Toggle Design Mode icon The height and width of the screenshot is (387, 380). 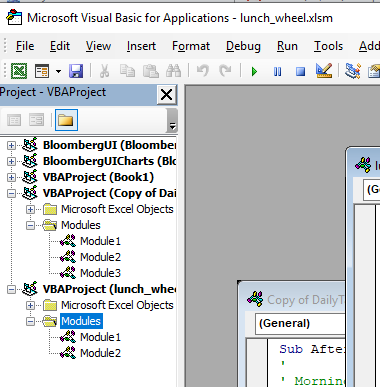click(324, 71)
